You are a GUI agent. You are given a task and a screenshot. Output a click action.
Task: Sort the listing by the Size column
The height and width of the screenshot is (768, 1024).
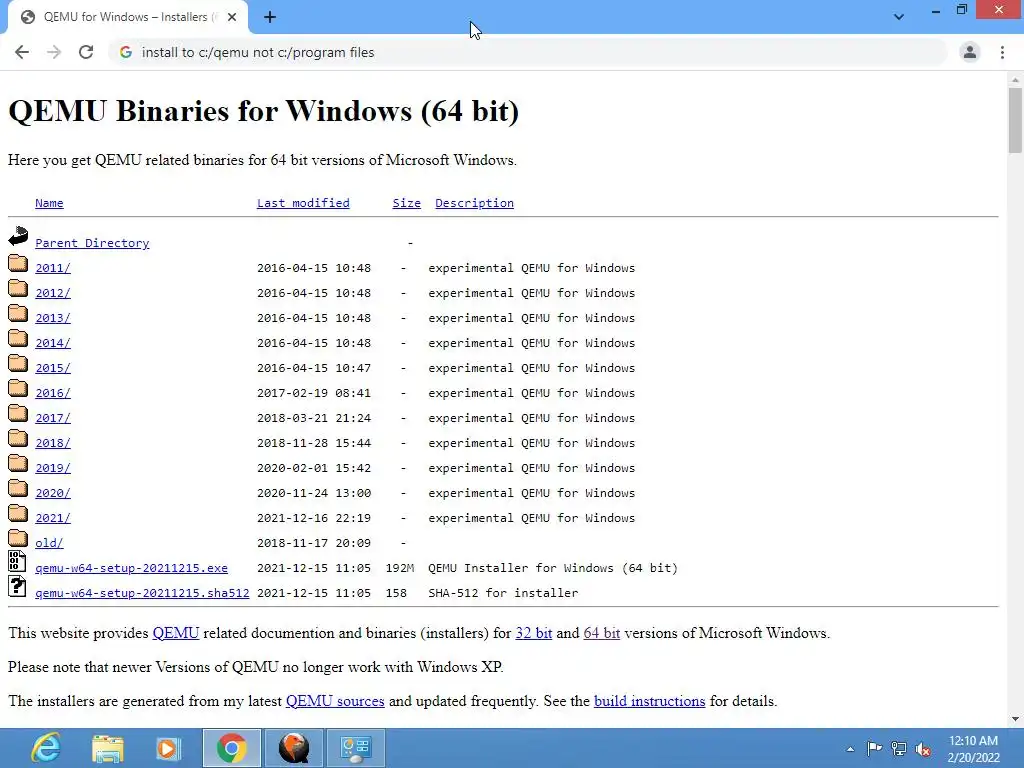pos(406,203)
